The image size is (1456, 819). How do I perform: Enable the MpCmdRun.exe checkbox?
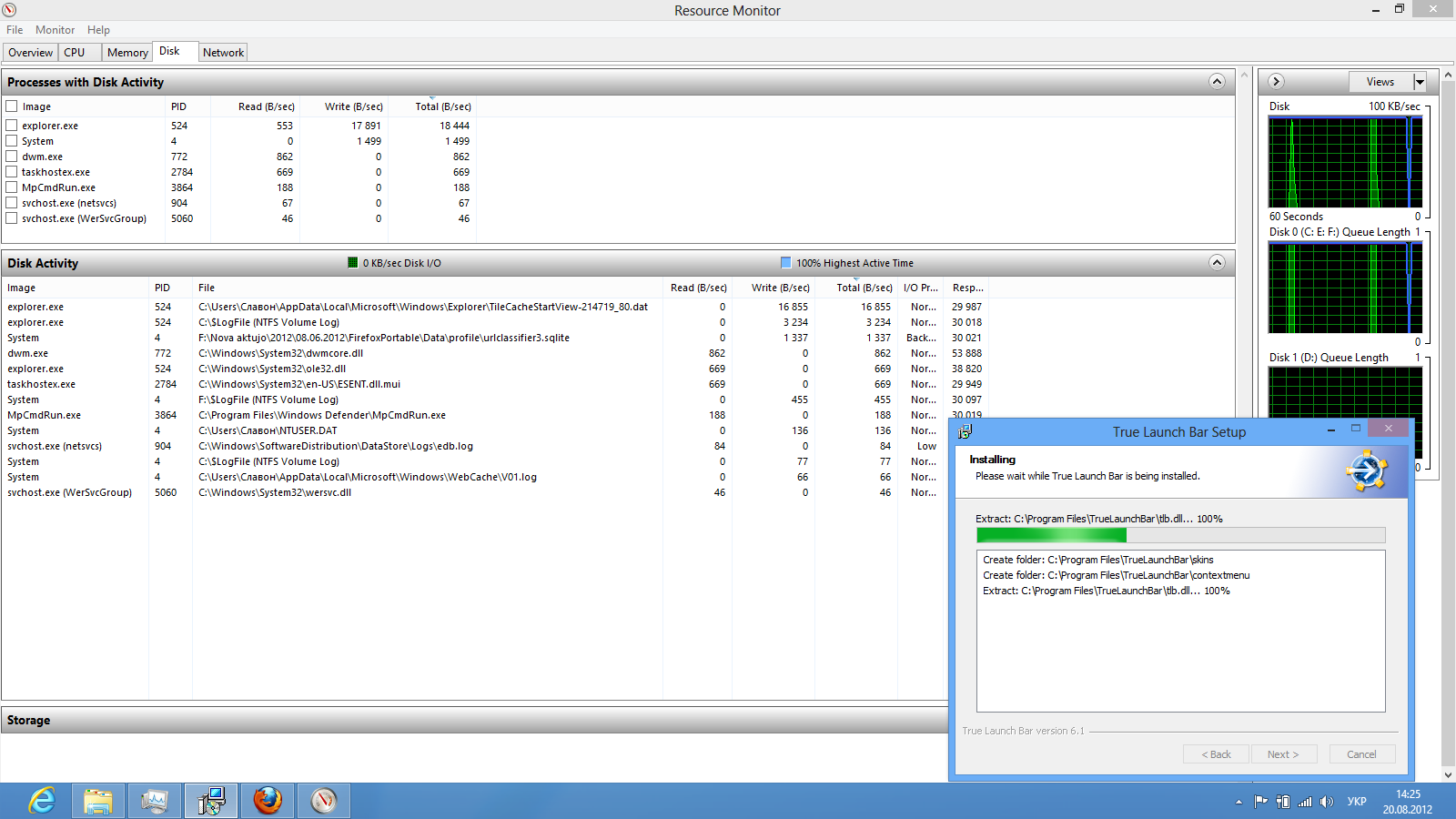[x=12, y=187]
